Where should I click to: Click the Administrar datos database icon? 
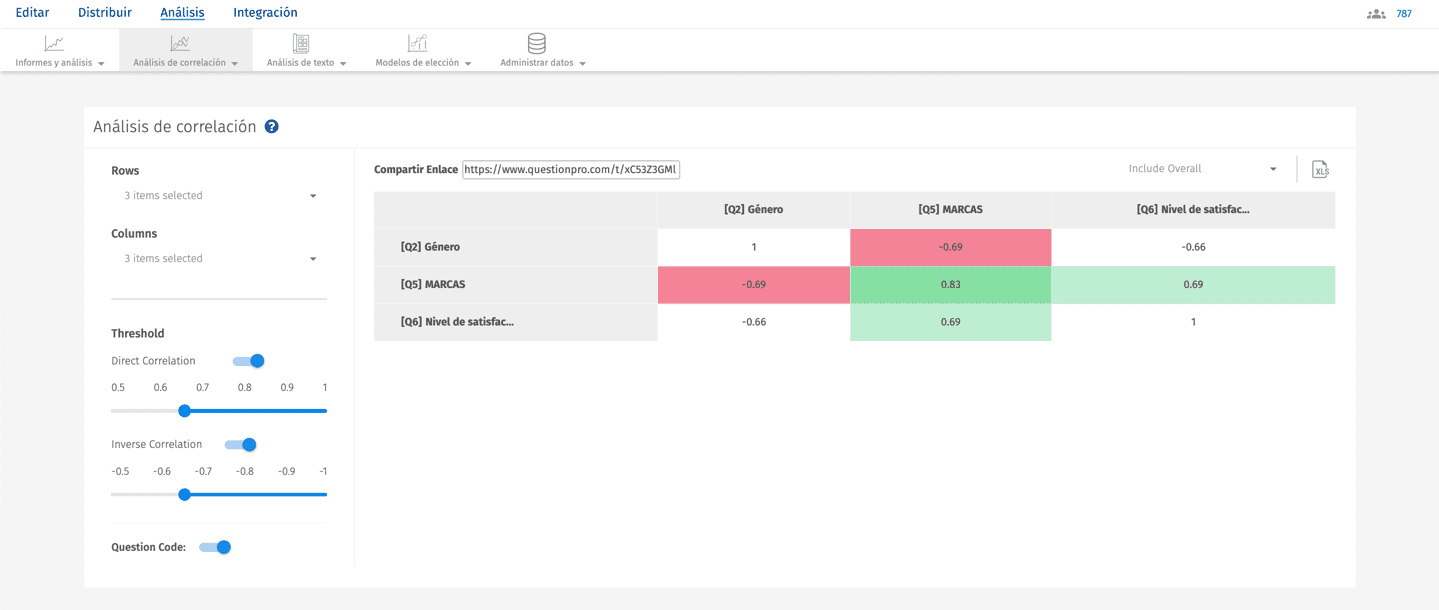click(537, 43)
